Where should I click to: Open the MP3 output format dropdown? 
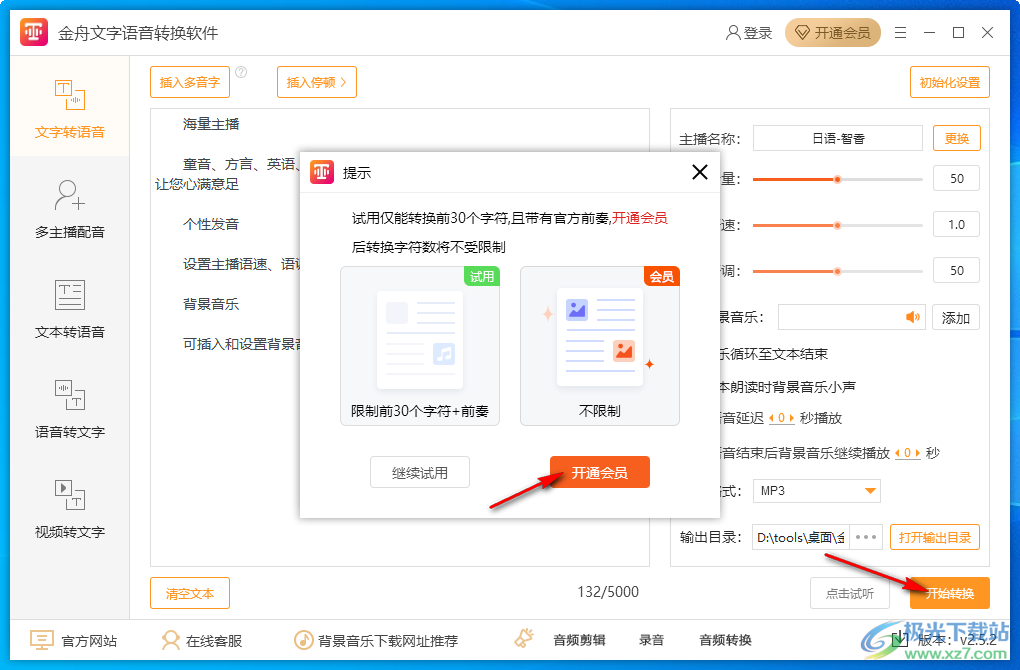(816, 491)
